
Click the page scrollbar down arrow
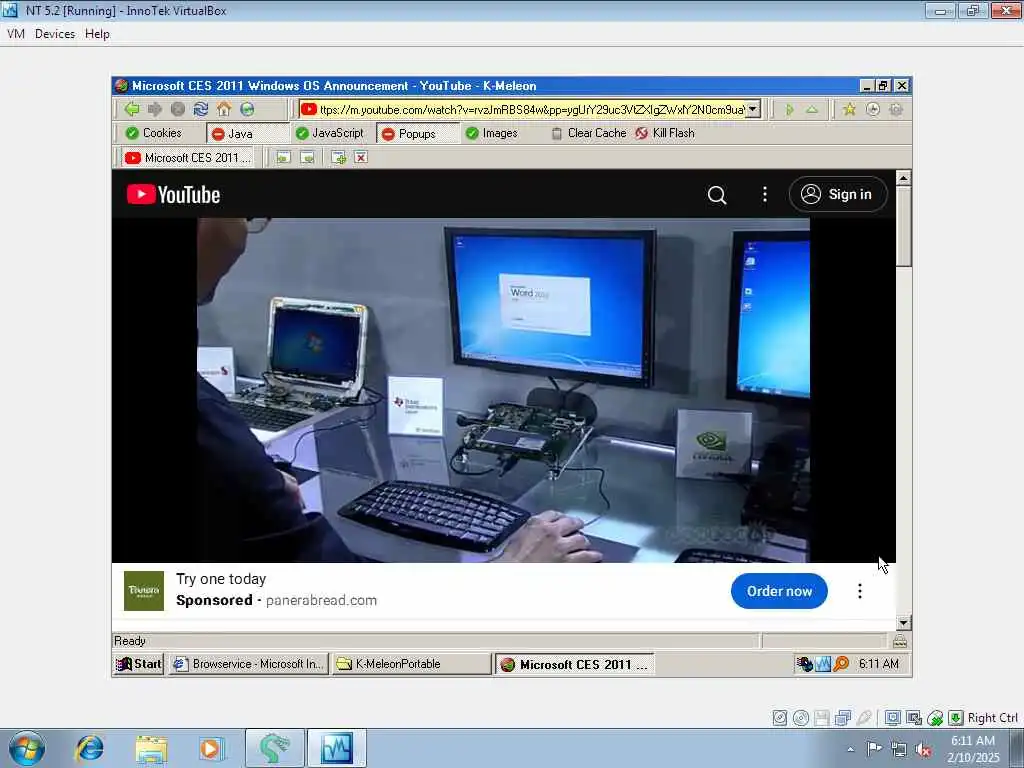coord(903,623)
